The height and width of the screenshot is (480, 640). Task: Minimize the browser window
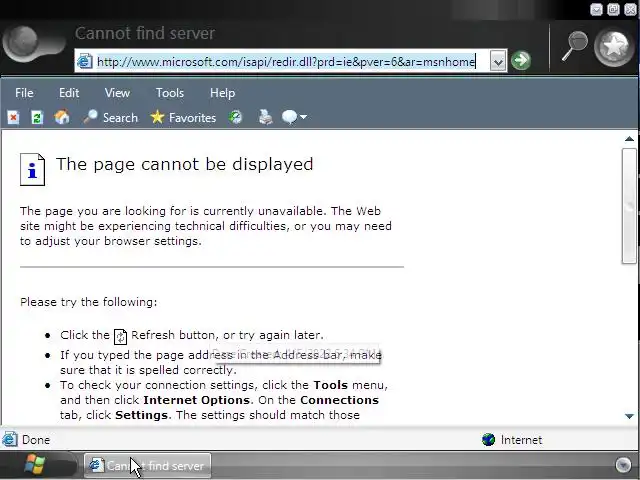point(596,9)
